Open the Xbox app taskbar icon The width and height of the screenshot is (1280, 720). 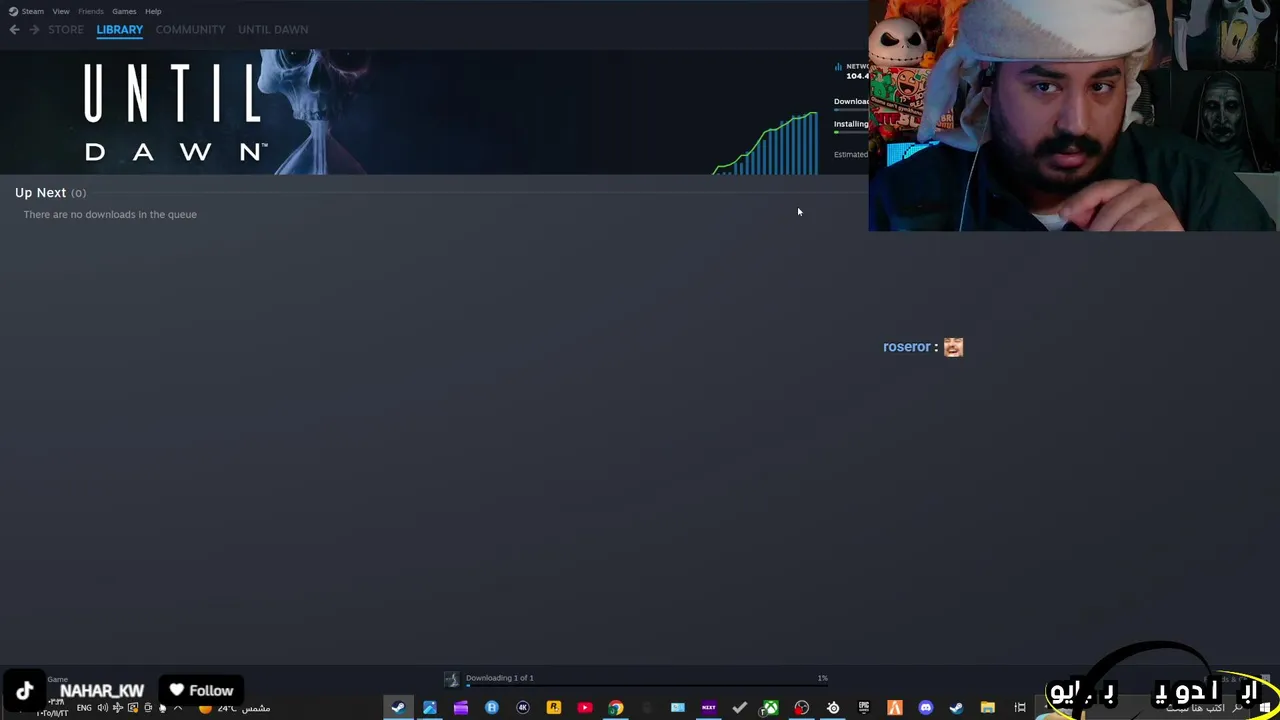pos(771,708)
